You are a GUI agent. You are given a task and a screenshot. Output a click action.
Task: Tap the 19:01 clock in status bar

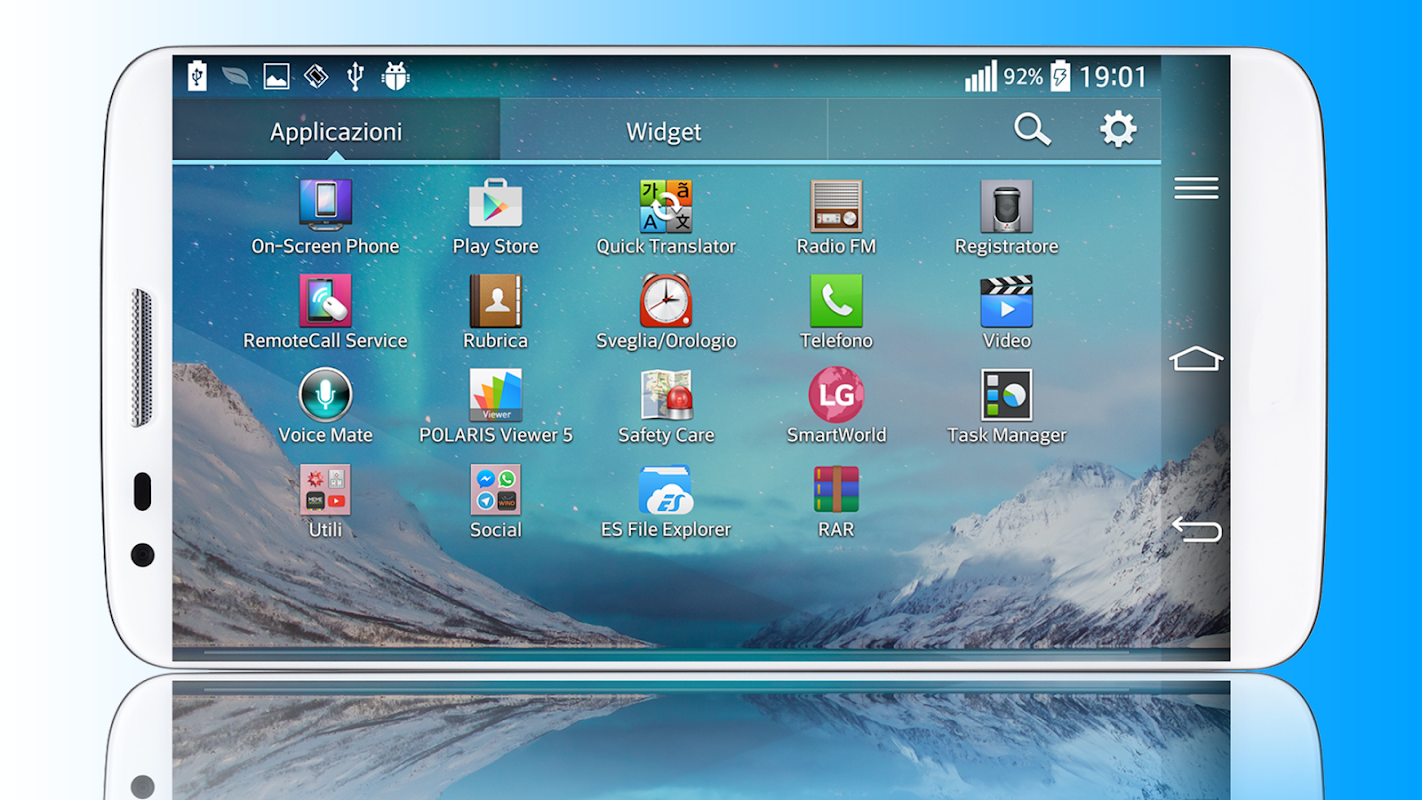coord(1113,76)
